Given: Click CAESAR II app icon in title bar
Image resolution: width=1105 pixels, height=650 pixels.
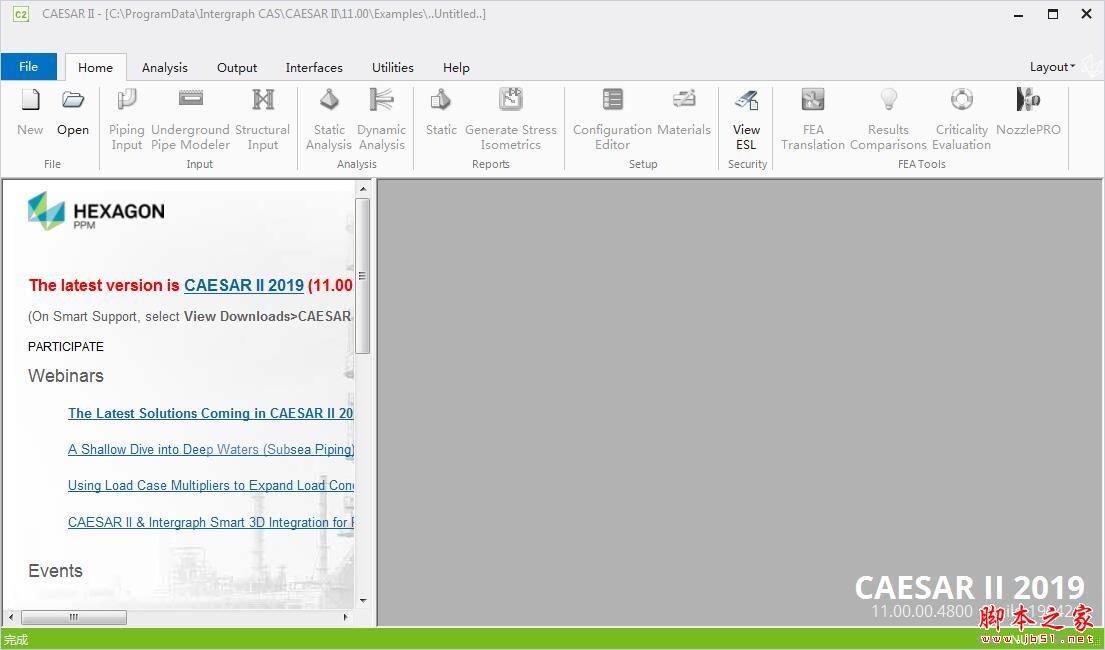Looking at the screenshot, I should 21,14.
